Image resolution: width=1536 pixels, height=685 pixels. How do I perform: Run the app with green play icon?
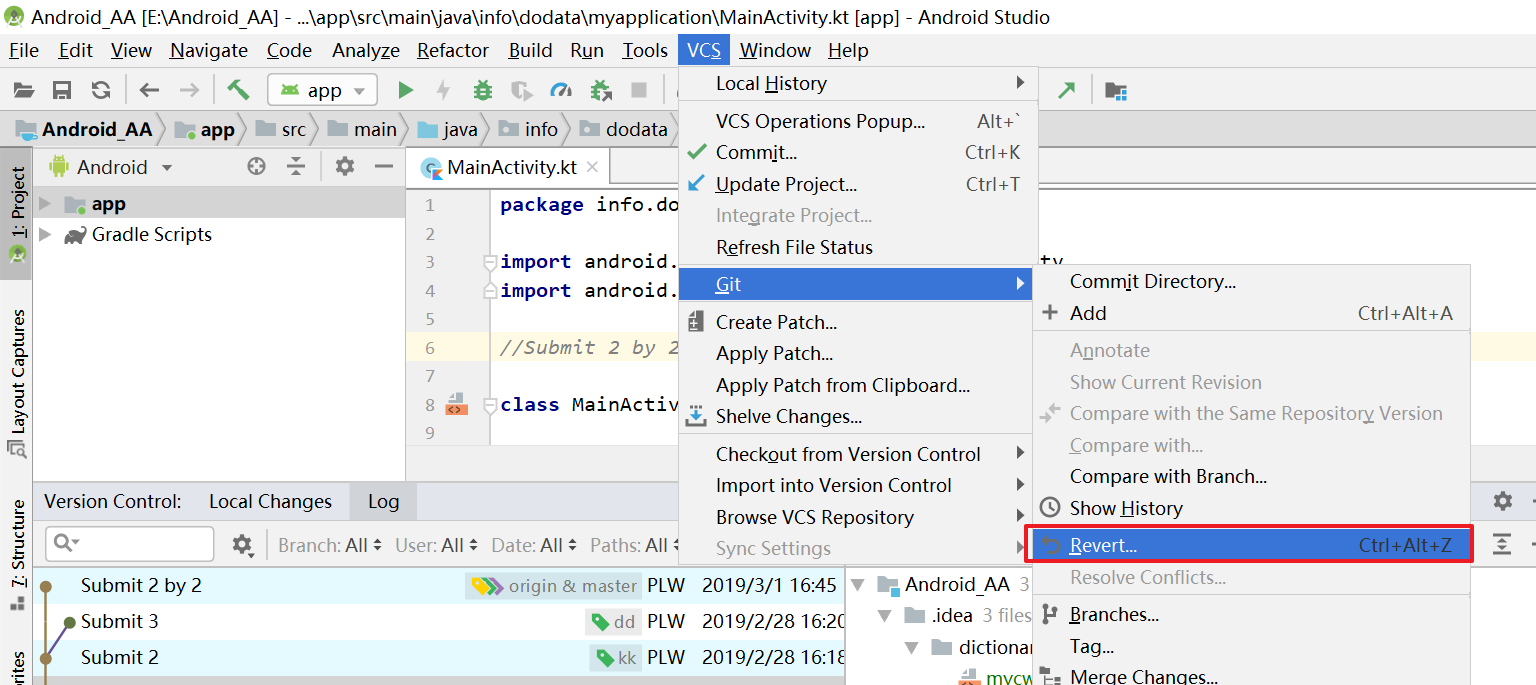coord(405,91)
